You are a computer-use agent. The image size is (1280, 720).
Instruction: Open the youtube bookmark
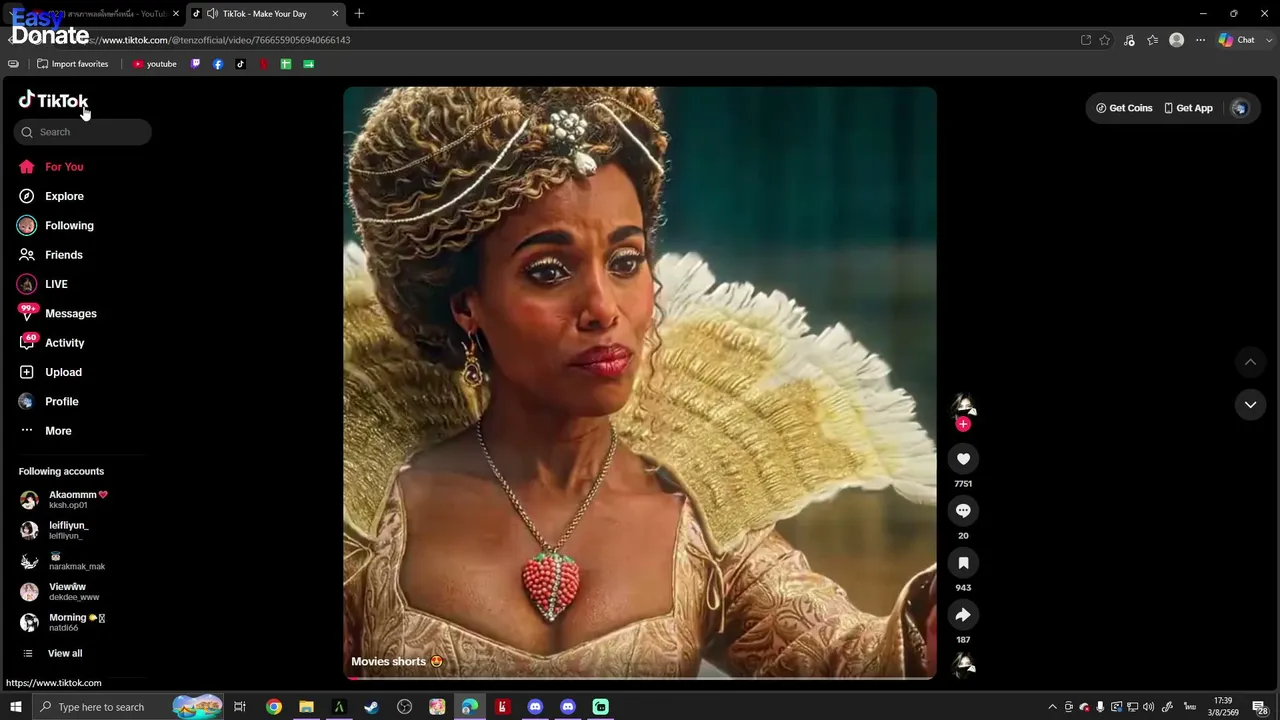click(x=154, y=64)
